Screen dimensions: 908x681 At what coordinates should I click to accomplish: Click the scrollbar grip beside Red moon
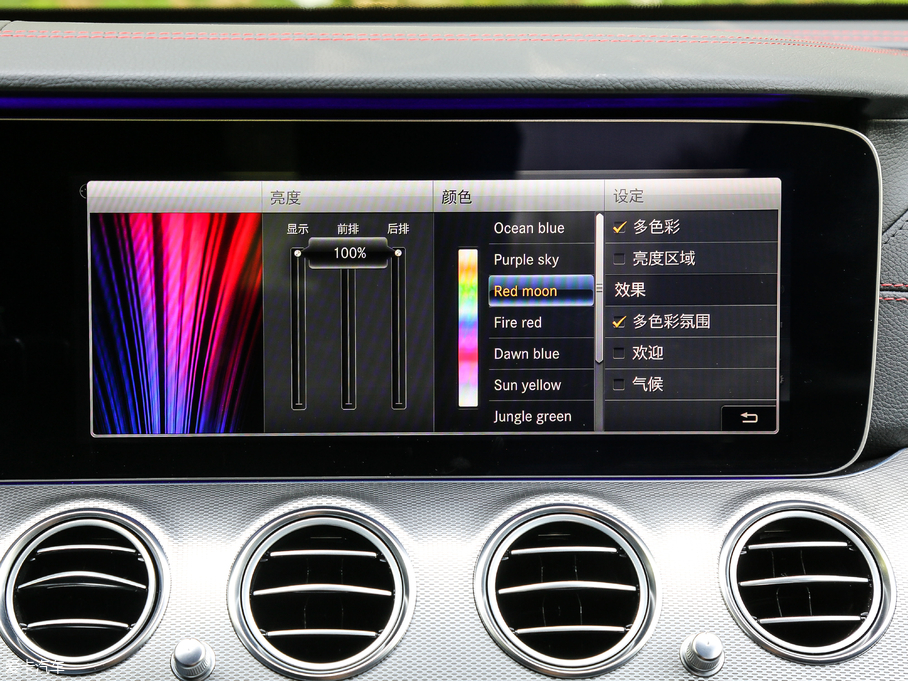pos(600,289)
